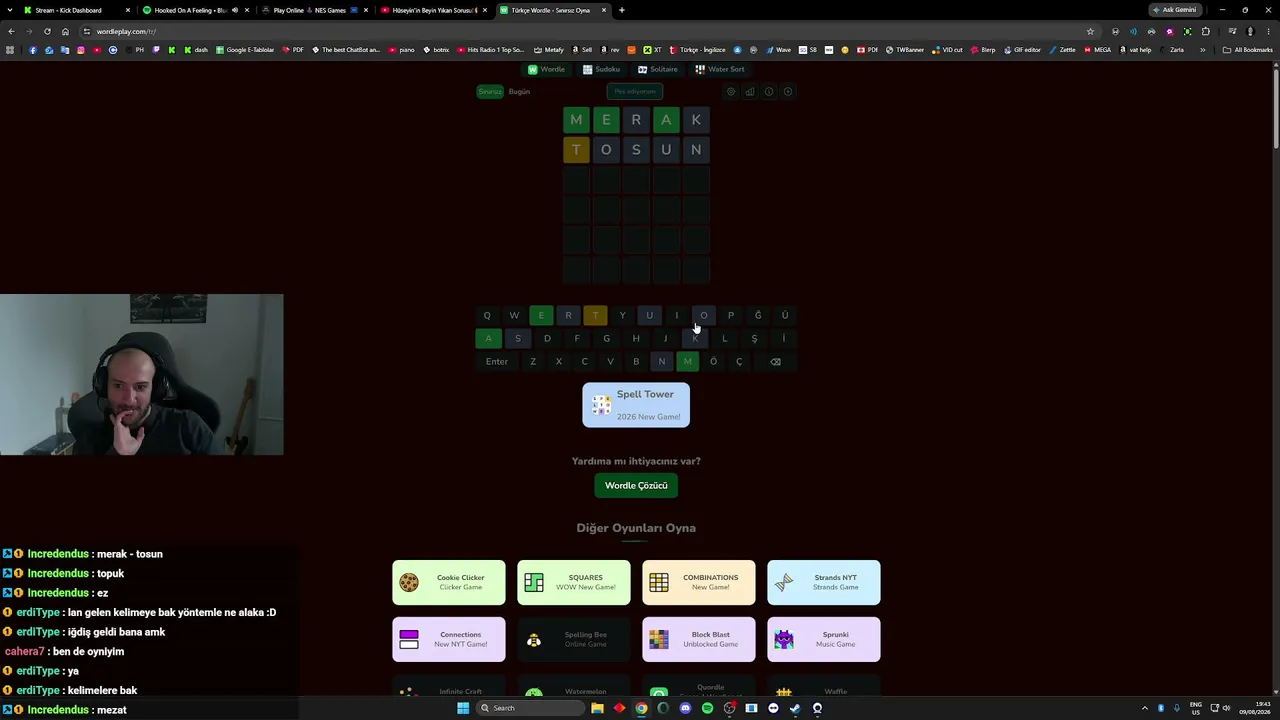The width and height of the screenshot is (1280, 720).
Task: Click the Enter key on game keyboard
Action: (497, 362)
